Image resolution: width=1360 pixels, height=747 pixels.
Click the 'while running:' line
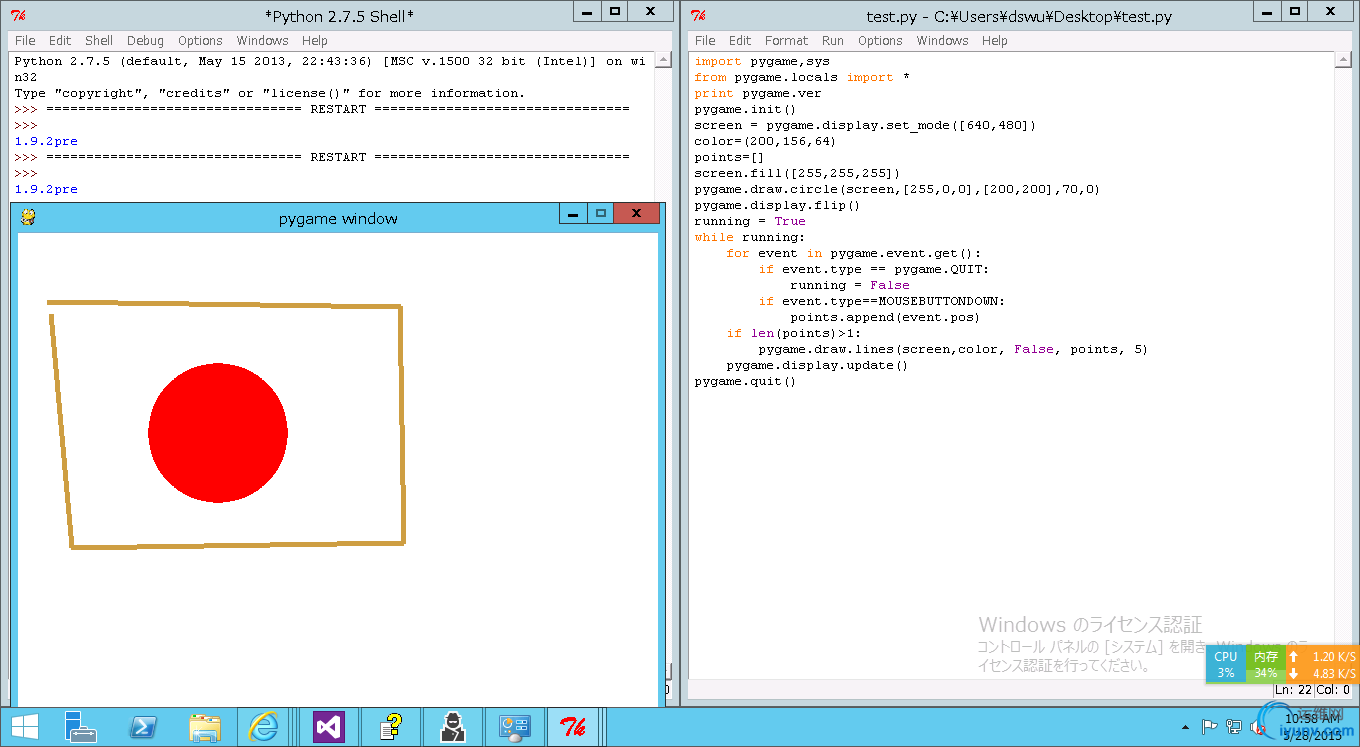(749, 237)
